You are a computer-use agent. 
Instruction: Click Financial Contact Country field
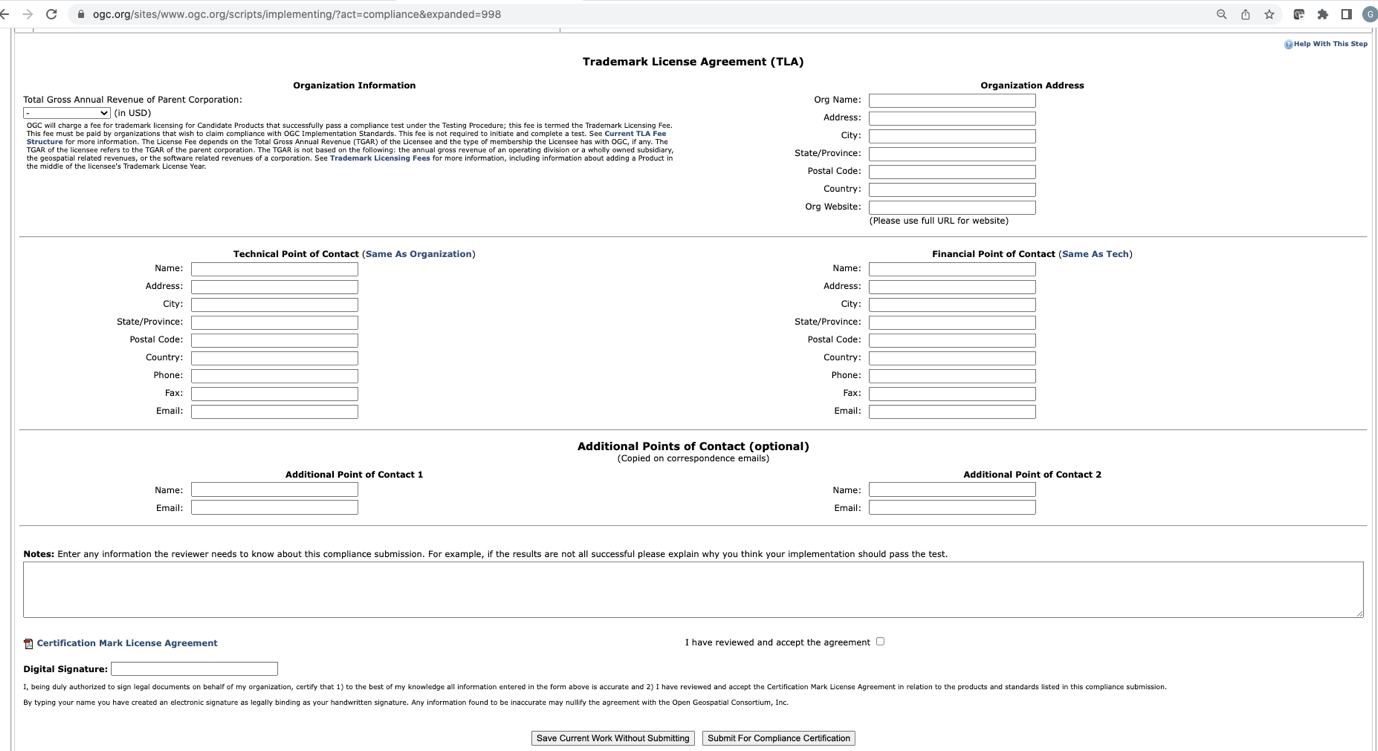952,358
